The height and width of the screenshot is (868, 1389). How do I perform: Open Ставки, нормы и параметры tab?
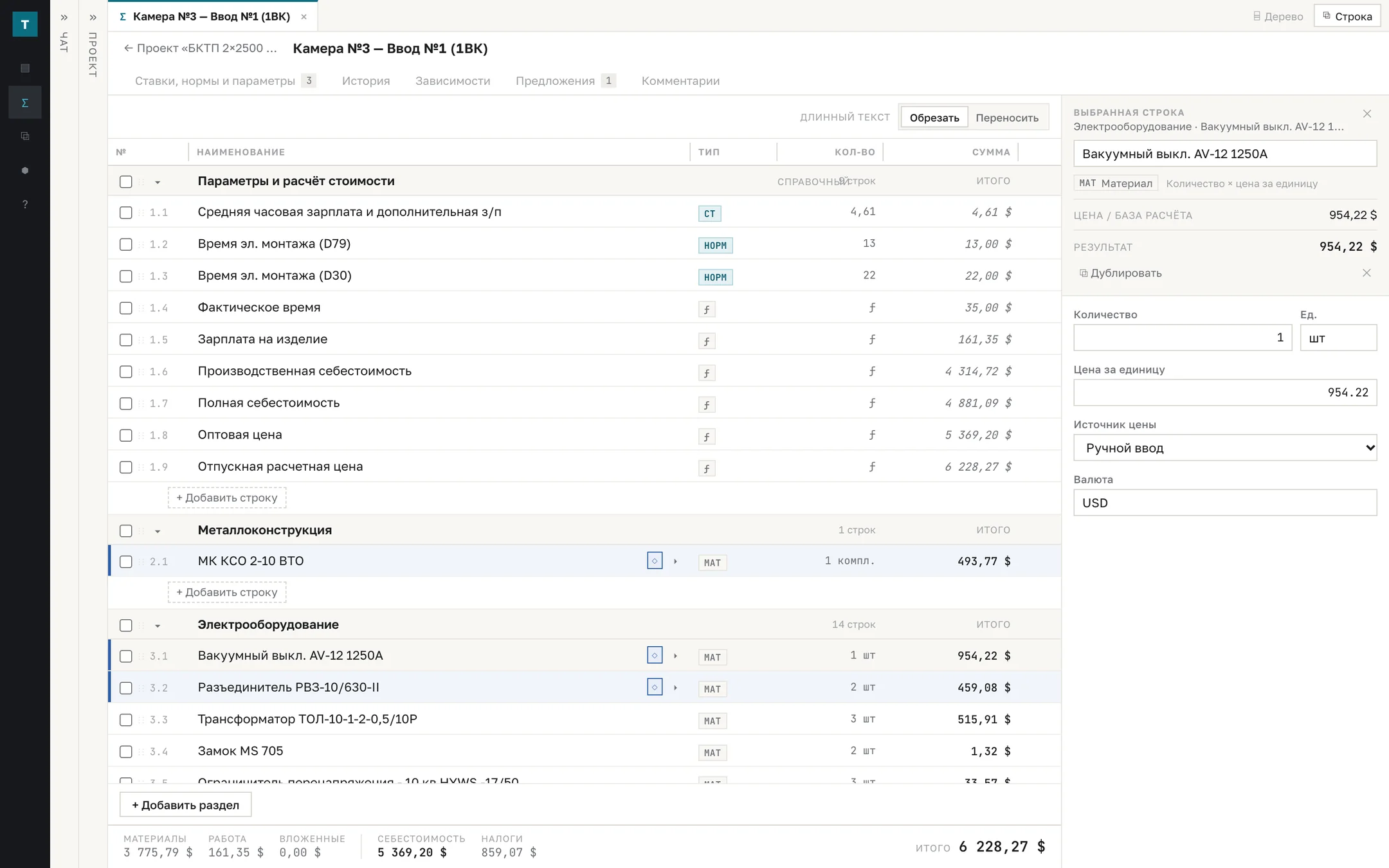point(225,81)
